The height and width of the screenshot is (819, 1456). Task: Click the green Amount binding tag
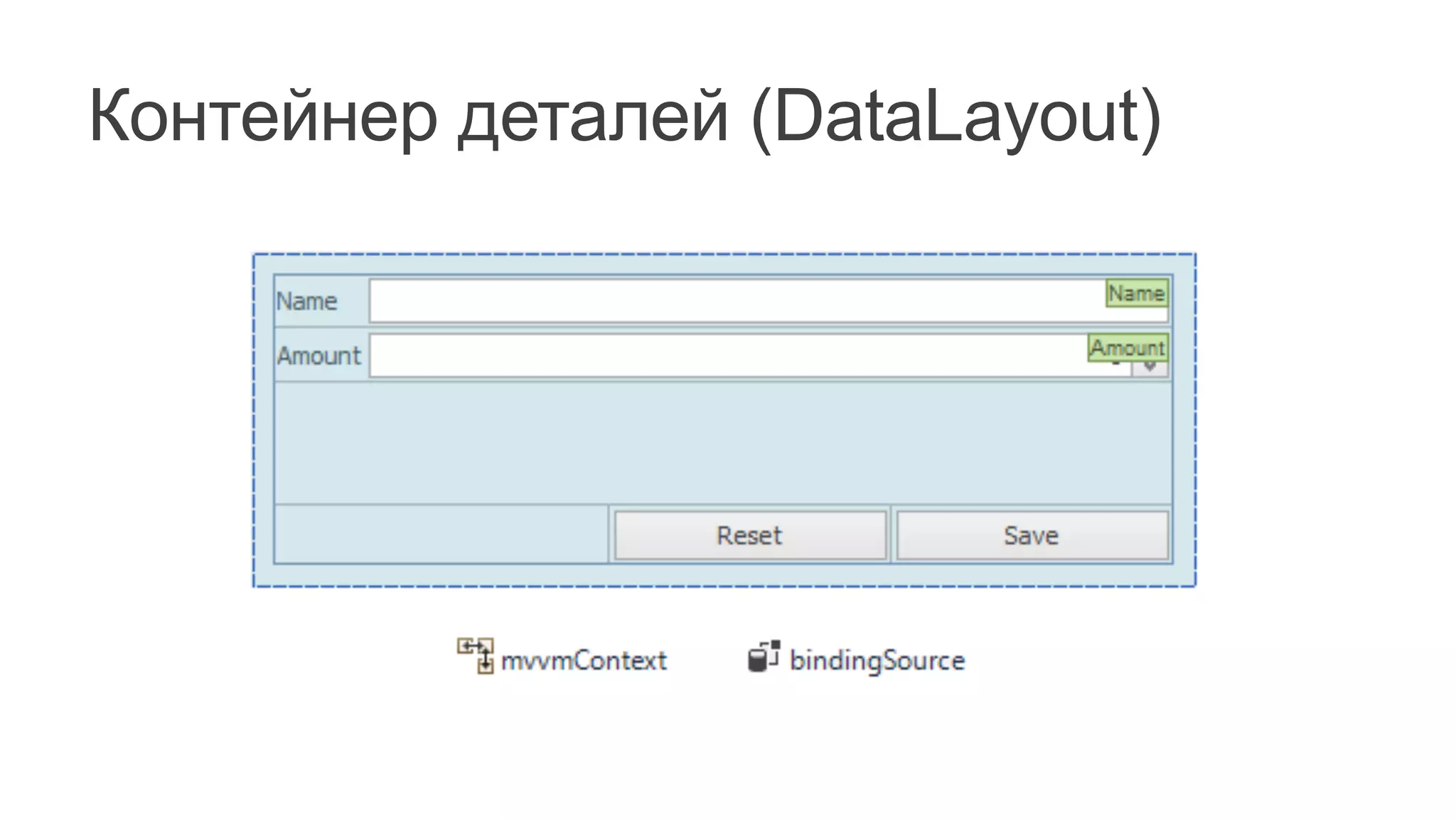pos(1128,348)
